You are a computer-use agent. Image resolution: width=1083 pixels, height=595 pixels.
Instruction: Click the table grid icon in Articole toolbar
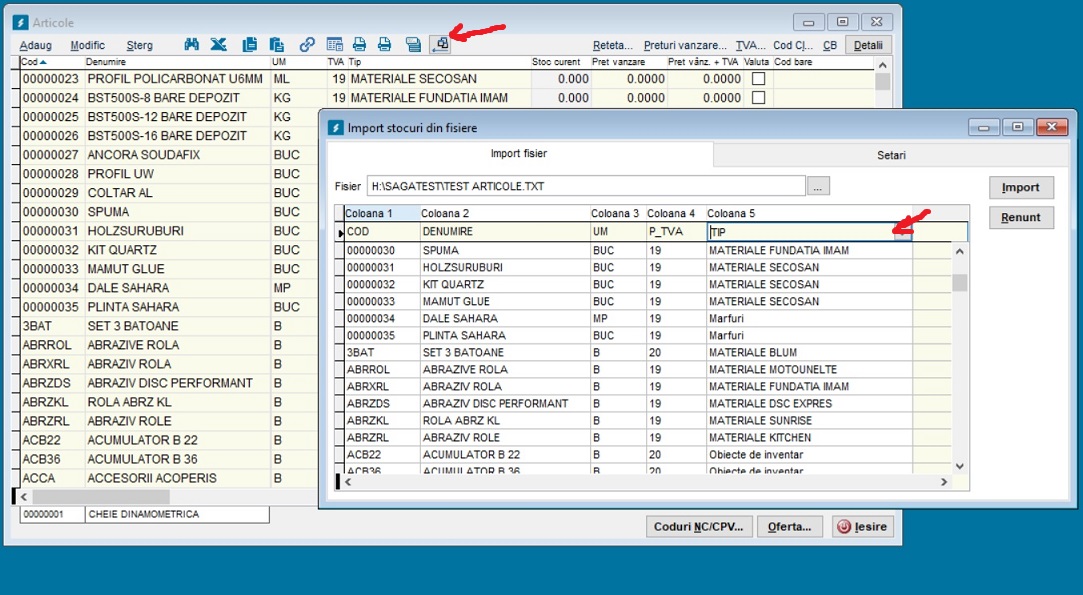click(x=335, y=45)
